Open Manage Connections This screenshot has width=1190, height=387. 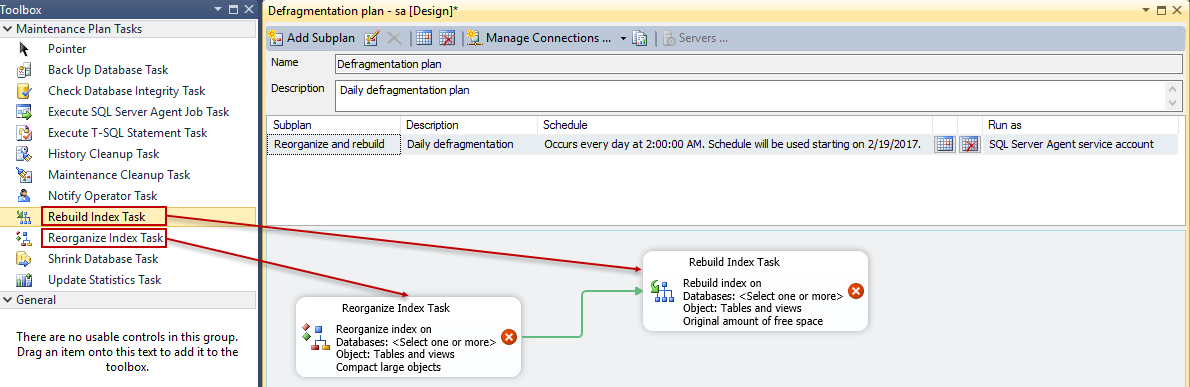click(x=540, y=38)
